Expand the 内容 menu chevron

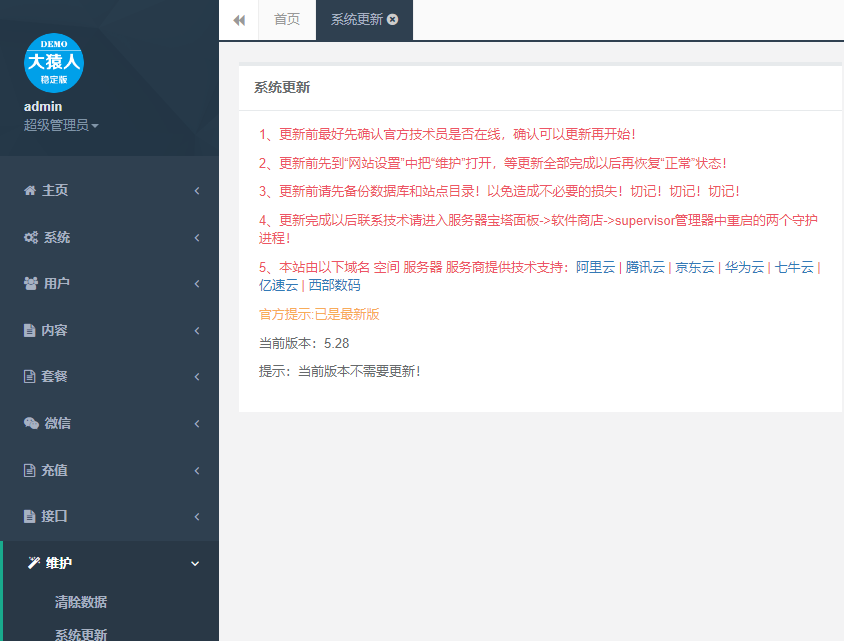pyautogui.click(x=197, y=330)
